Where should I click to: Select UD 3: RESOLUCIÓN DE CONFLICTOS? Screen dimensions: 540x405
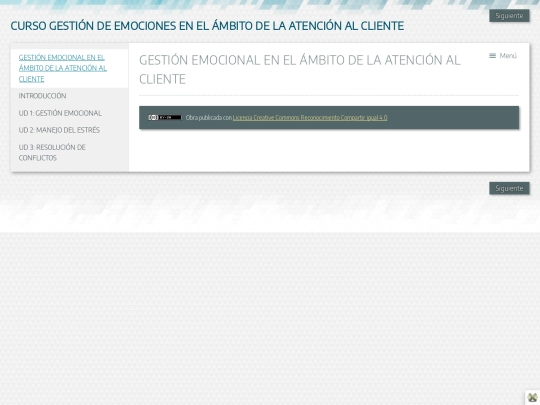point(52,153)
